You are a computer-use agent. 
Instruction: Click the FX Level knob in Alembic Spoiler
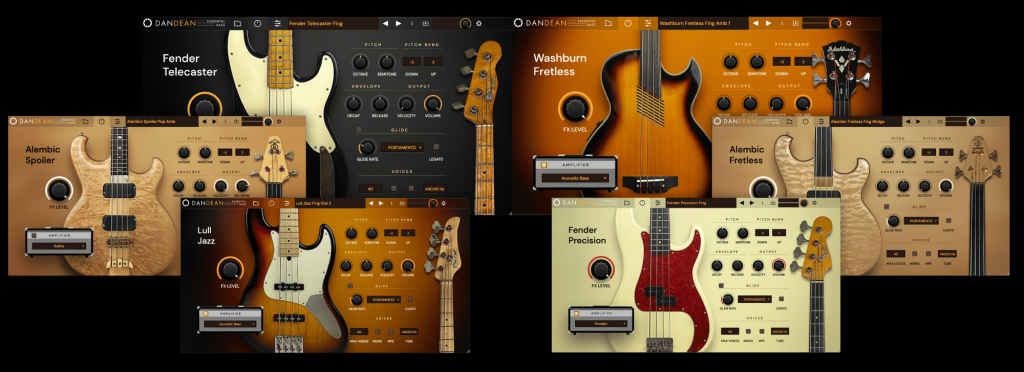click(59, 191)
